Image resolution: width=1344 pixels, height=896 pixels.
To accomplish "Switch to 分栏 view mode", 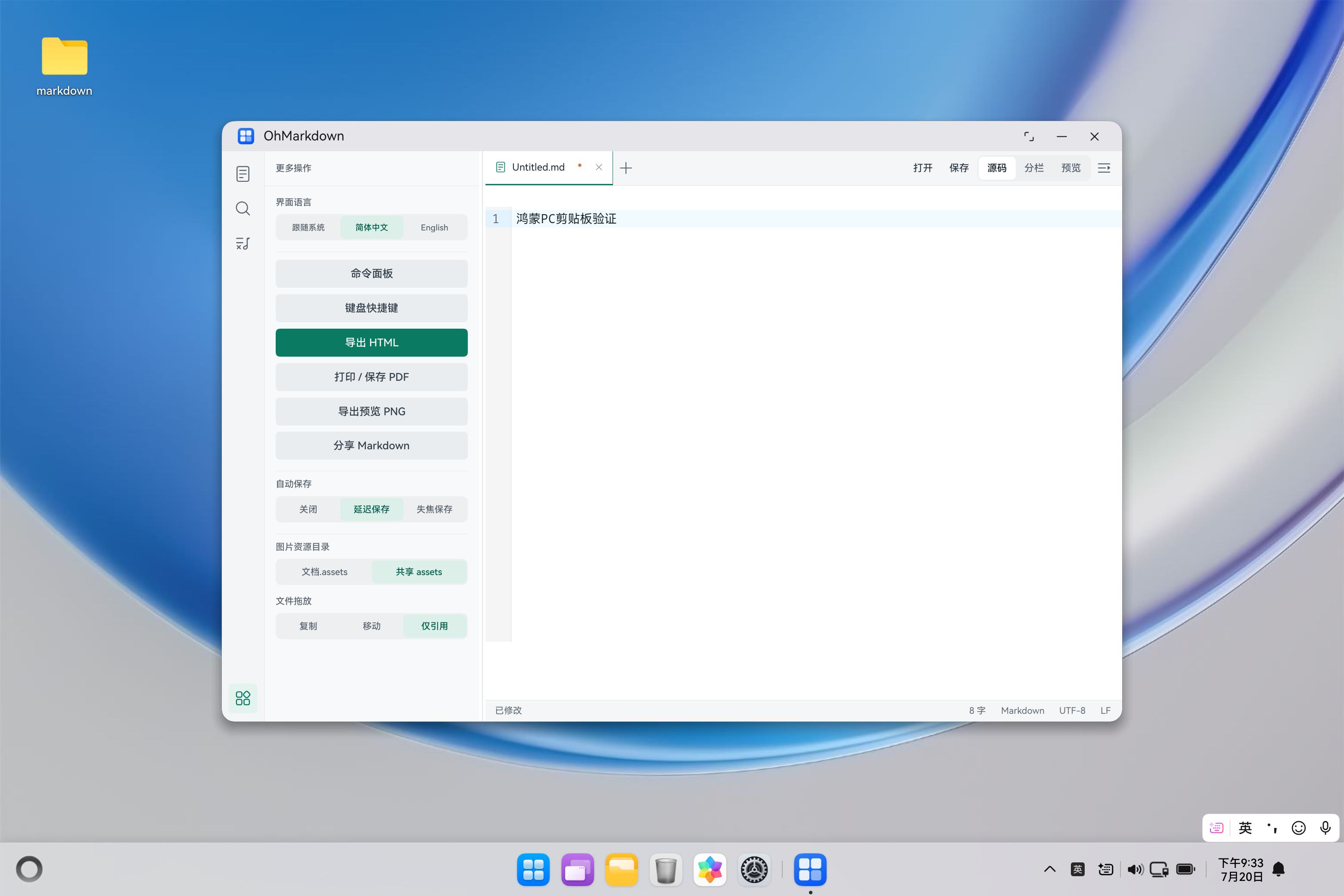I will (x=1034, y=168).
